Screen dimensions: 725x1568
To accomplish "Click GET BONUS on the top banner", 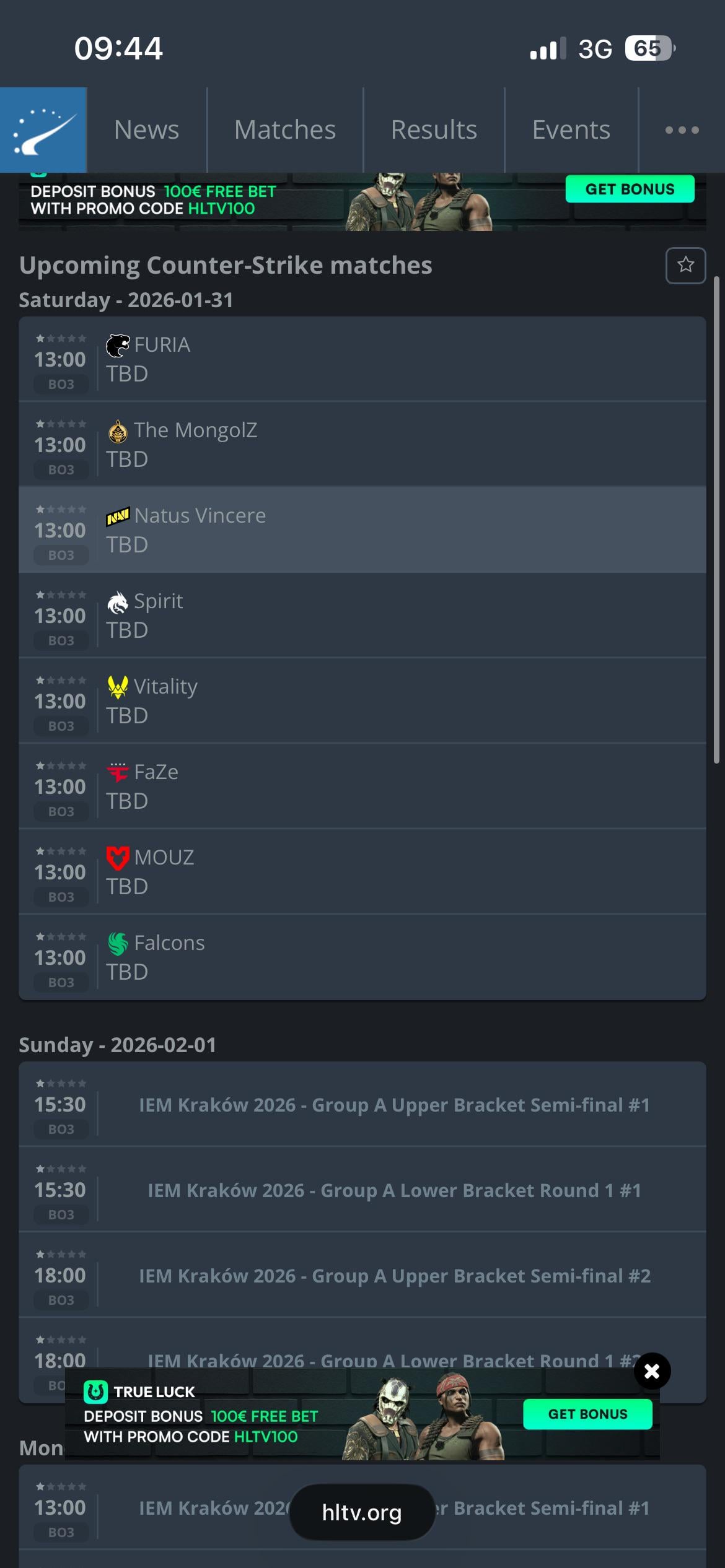I will click(630, 189).
